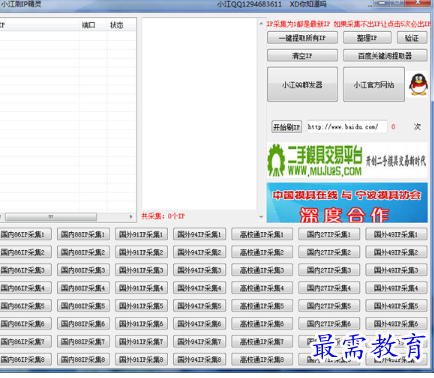Click the QQ penguin icon
434x378 pixels.
(419, 84)
